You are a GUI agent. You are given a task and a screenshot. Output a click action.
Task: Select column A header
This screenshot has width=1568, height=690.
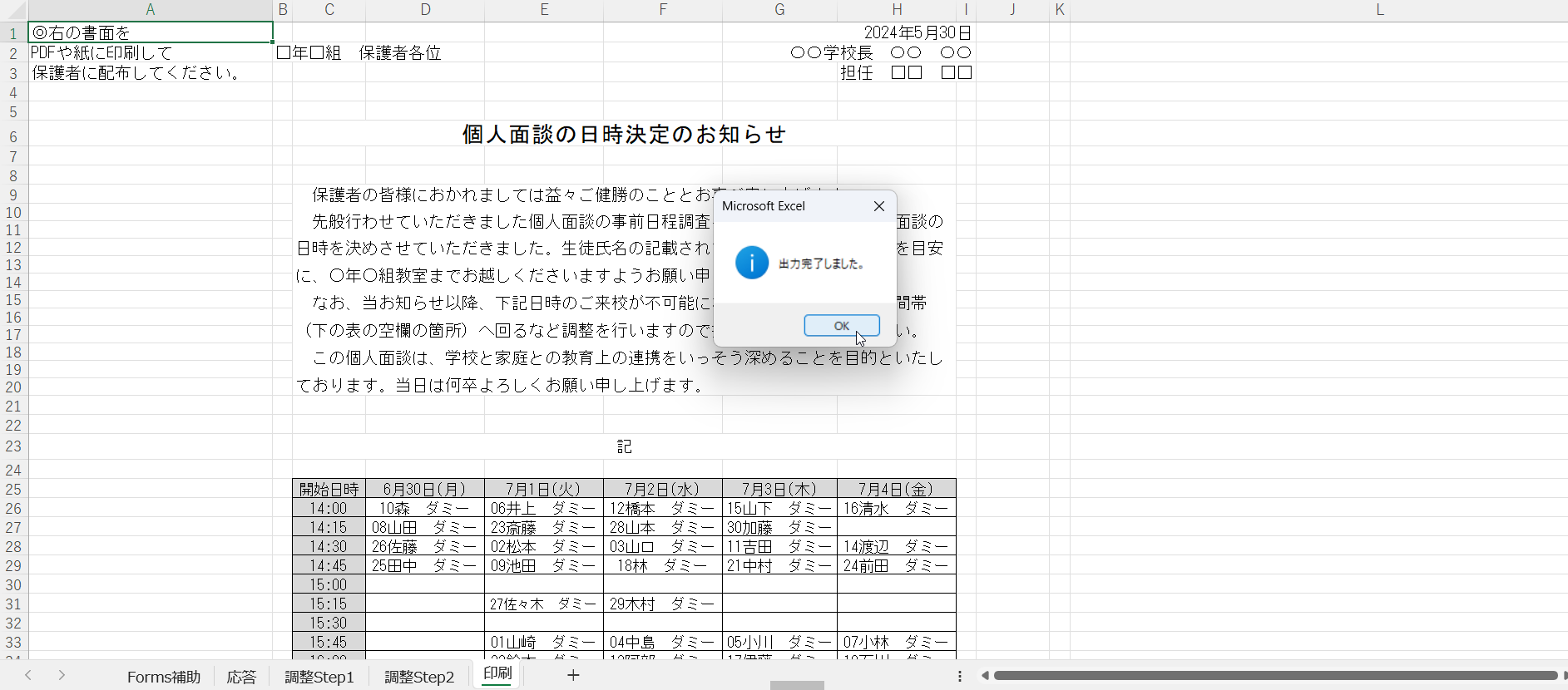[x=150, y=10]
